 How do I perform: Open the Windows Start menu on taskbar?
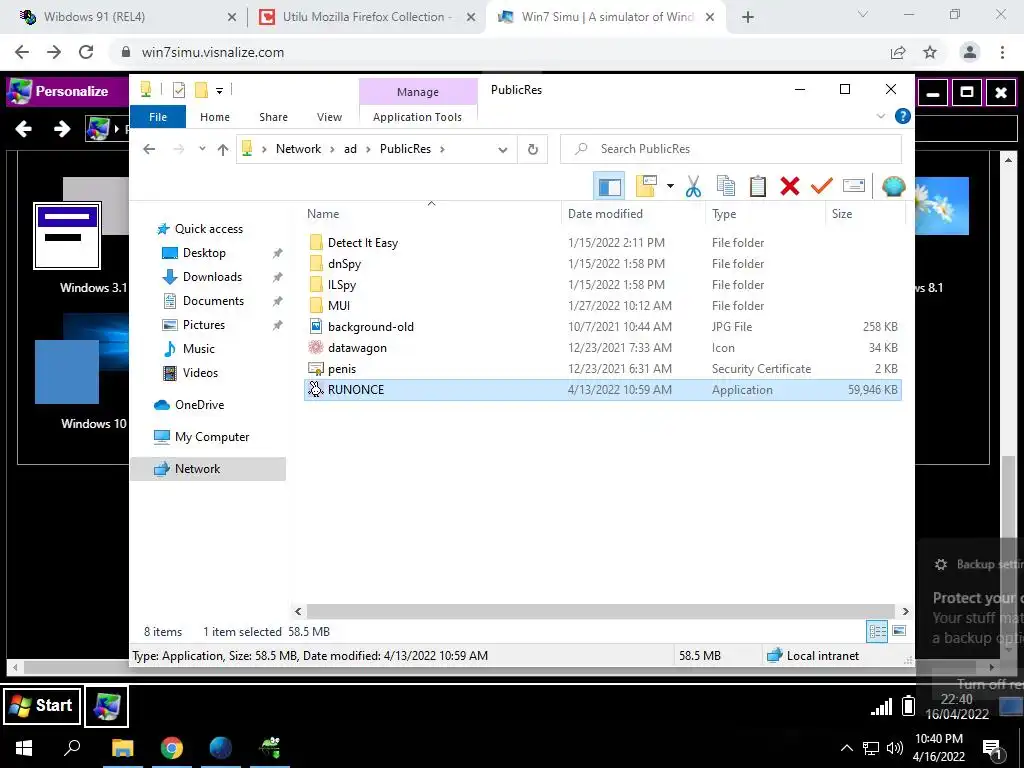coord(24,748)
